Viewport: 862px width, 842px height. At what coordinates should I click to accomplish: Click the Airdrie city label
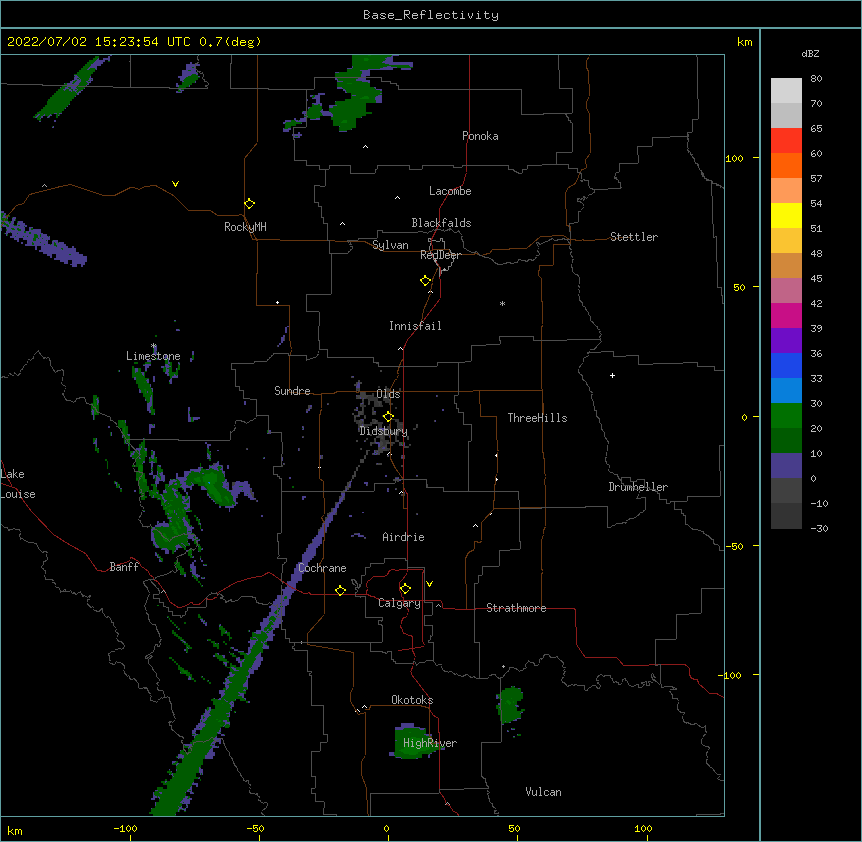pos(404,537)
